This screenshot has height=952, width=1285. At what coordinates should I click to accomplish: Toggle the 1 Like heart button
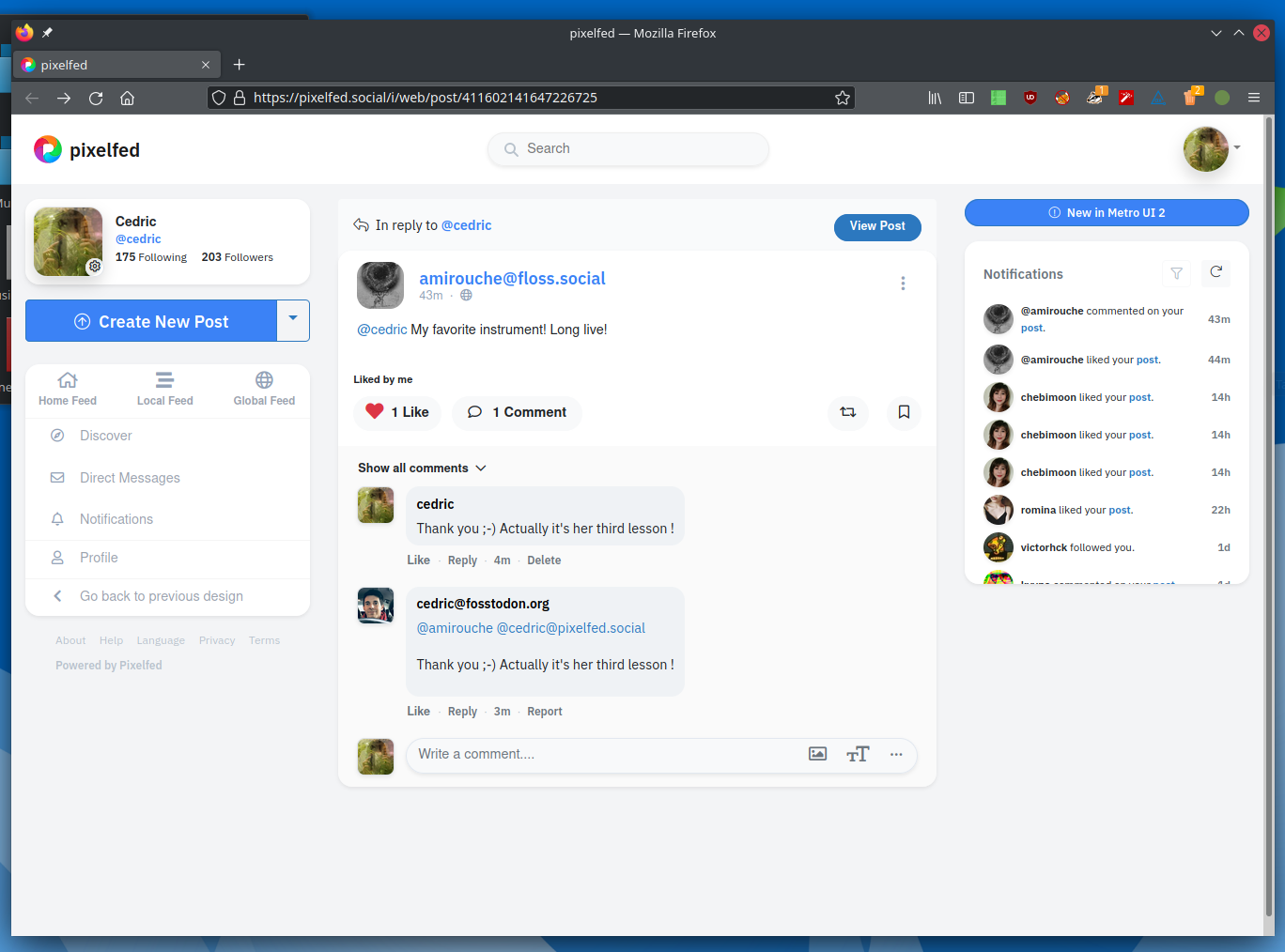pos(397,412)
